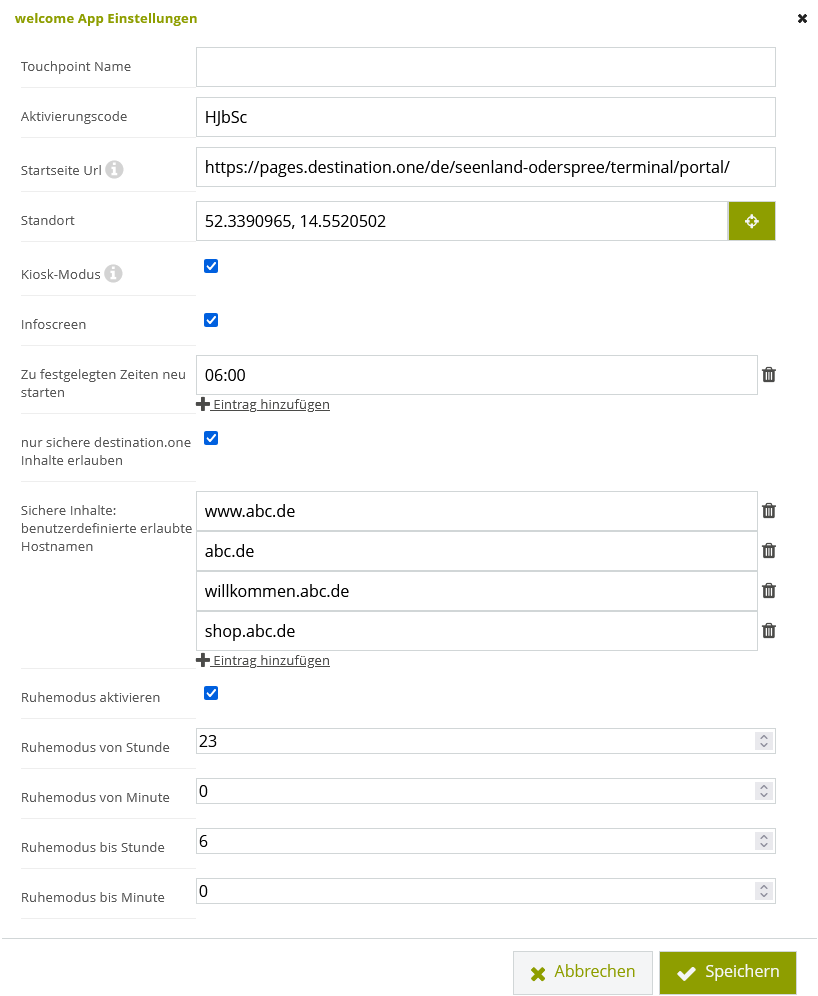Viewport: 818px width, 996px height.
Task: Click stepper of Ruhemodus bis Stunde
Action: click(764, 842)
